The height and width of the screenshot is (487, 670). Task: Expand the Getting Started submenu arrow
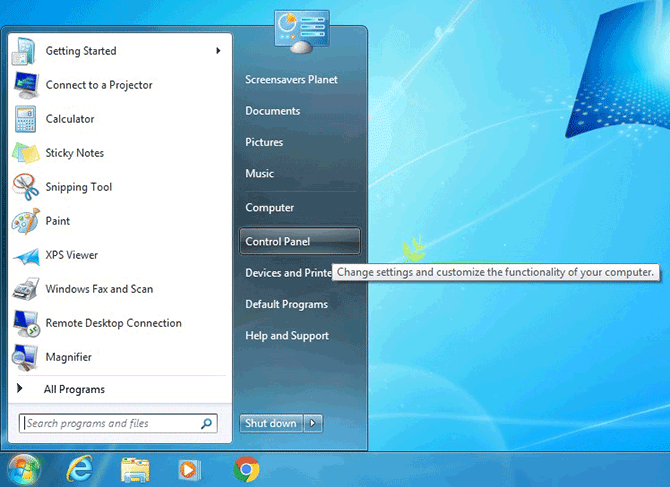pos(218,51)
